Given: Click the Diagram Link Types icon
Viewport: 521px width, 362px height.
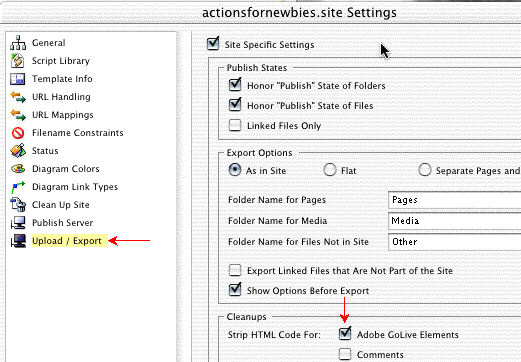Looking at the screenshot, I should (x=18, y=187).
